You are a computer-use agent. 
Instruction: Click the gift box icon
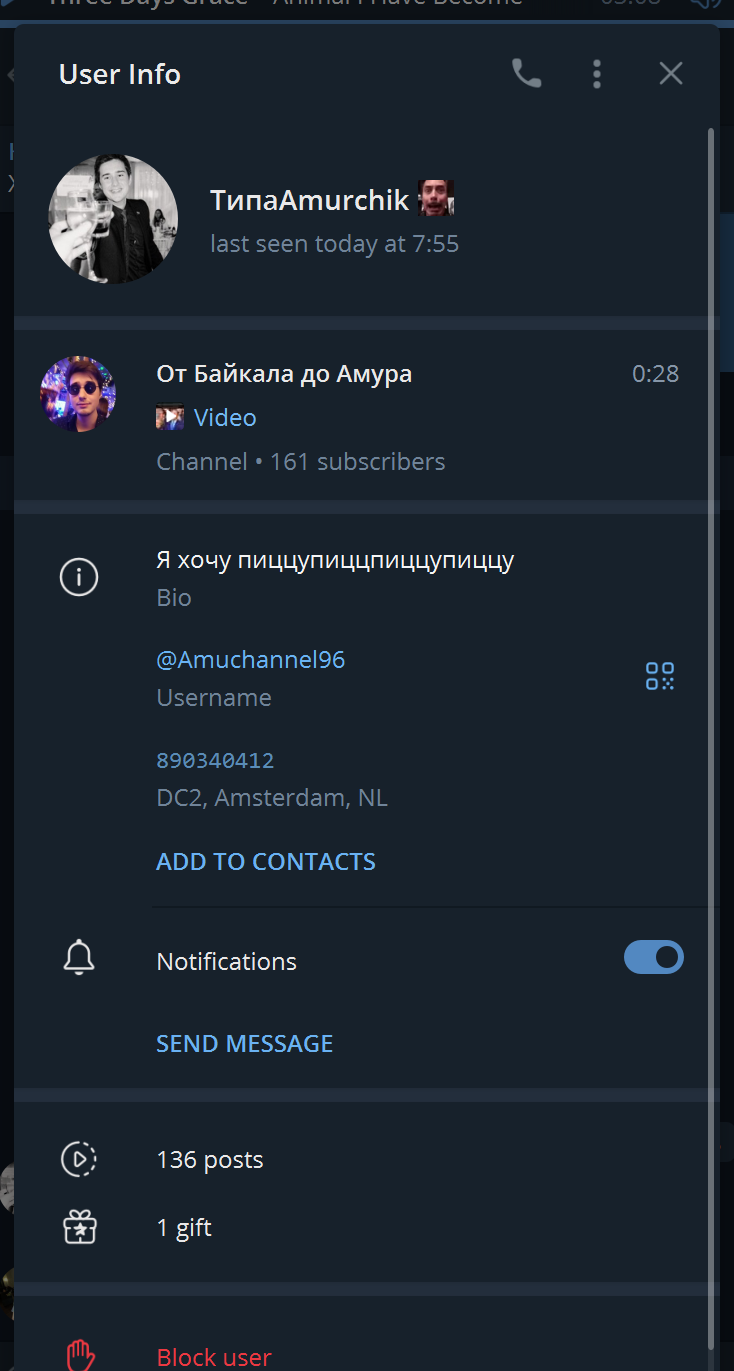coord(79,1227)
